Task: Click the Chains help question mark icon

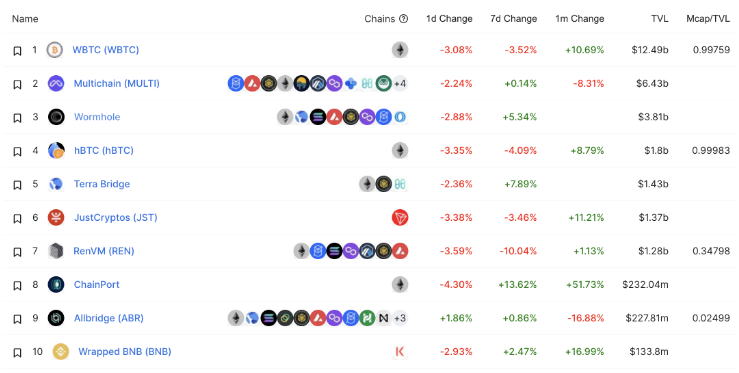Action: [403, 19]
